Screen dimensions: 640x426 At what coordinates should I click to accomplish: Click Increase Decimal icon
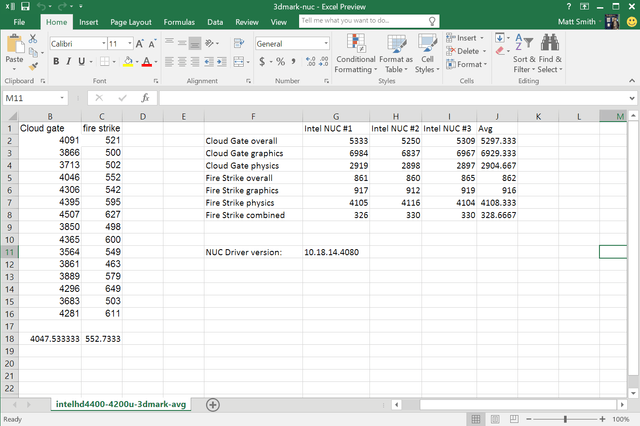(310, 62)
